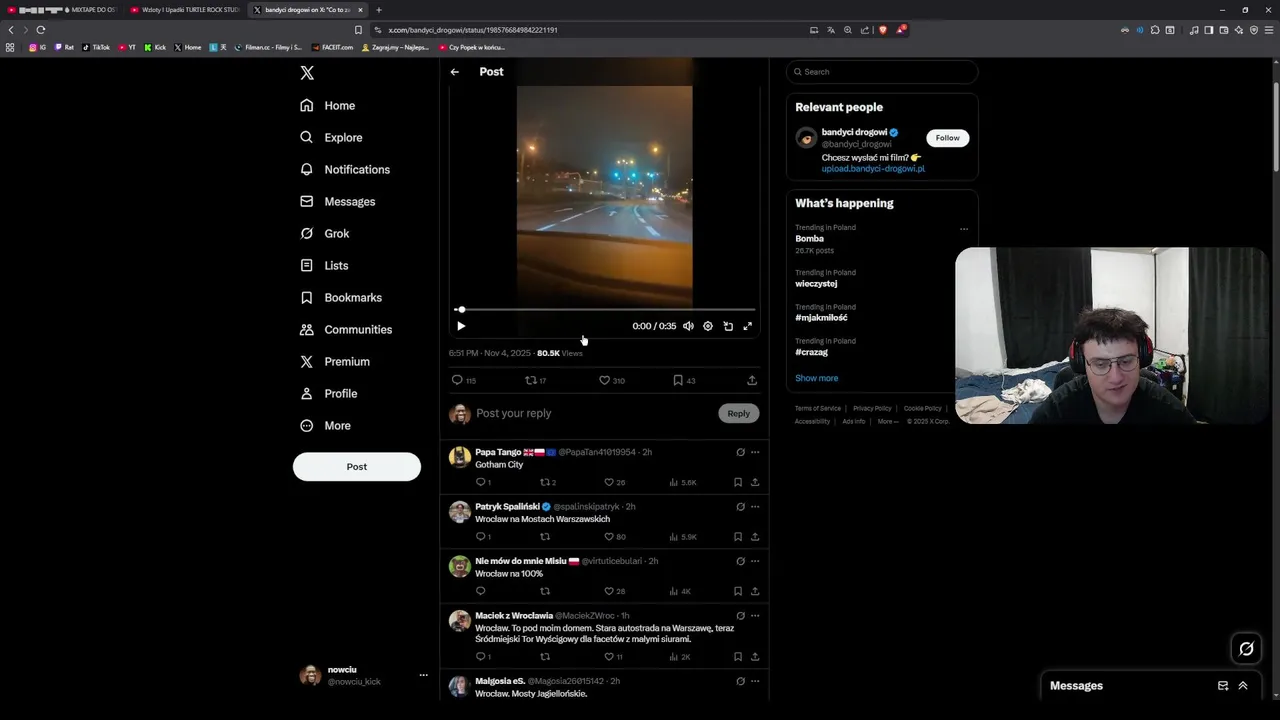Bookmark Papa Tango's reply

click(x=738, y=482)
